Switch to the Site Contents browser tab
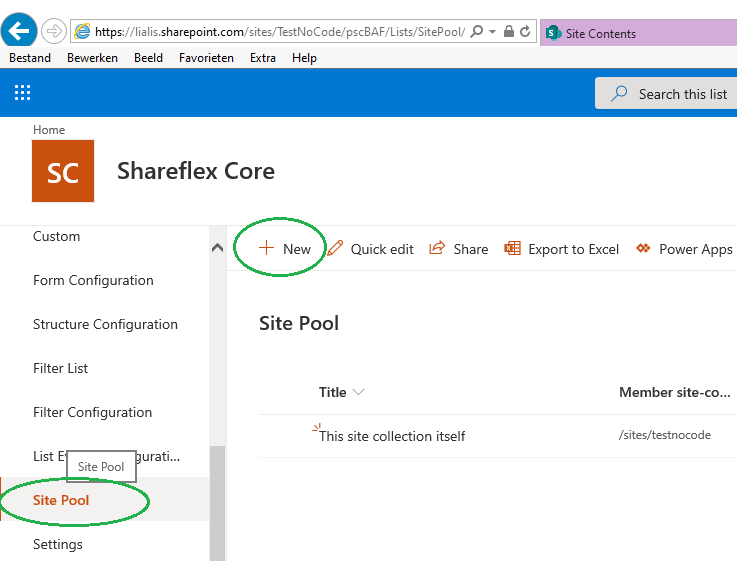Screen dimensions: 737x561 (x=638, y=33)
